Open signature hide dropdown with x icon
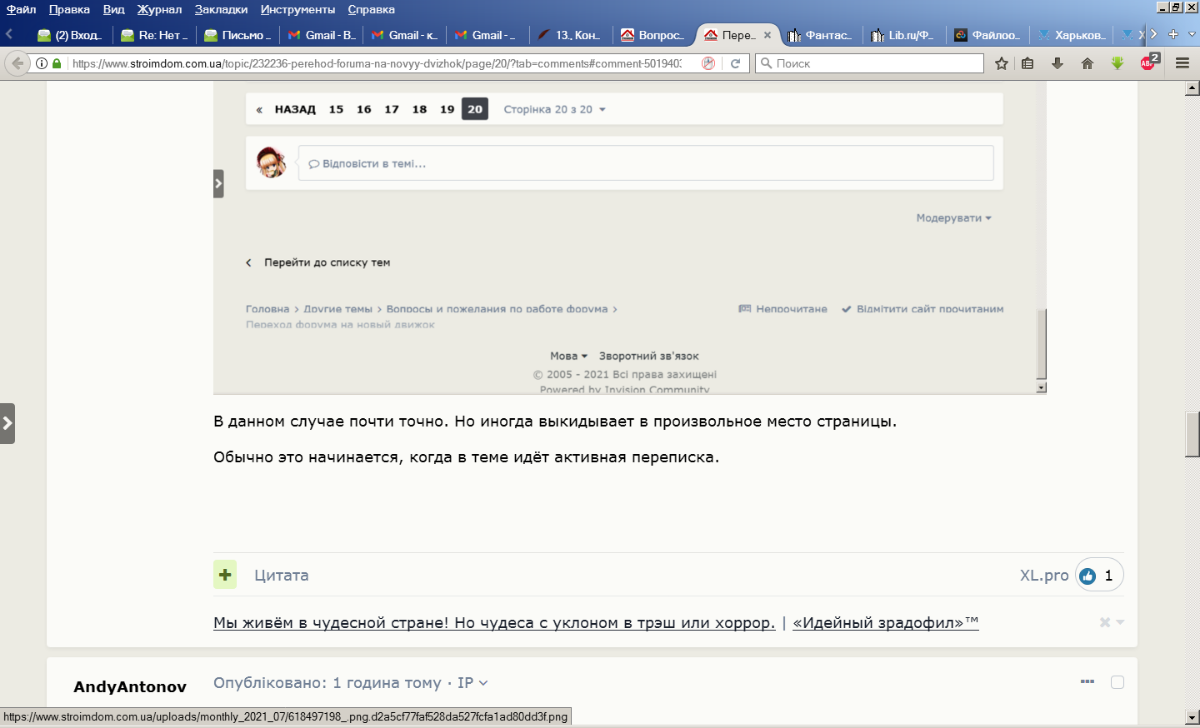Screen dimensions: 1200x728 point(1112,622)
